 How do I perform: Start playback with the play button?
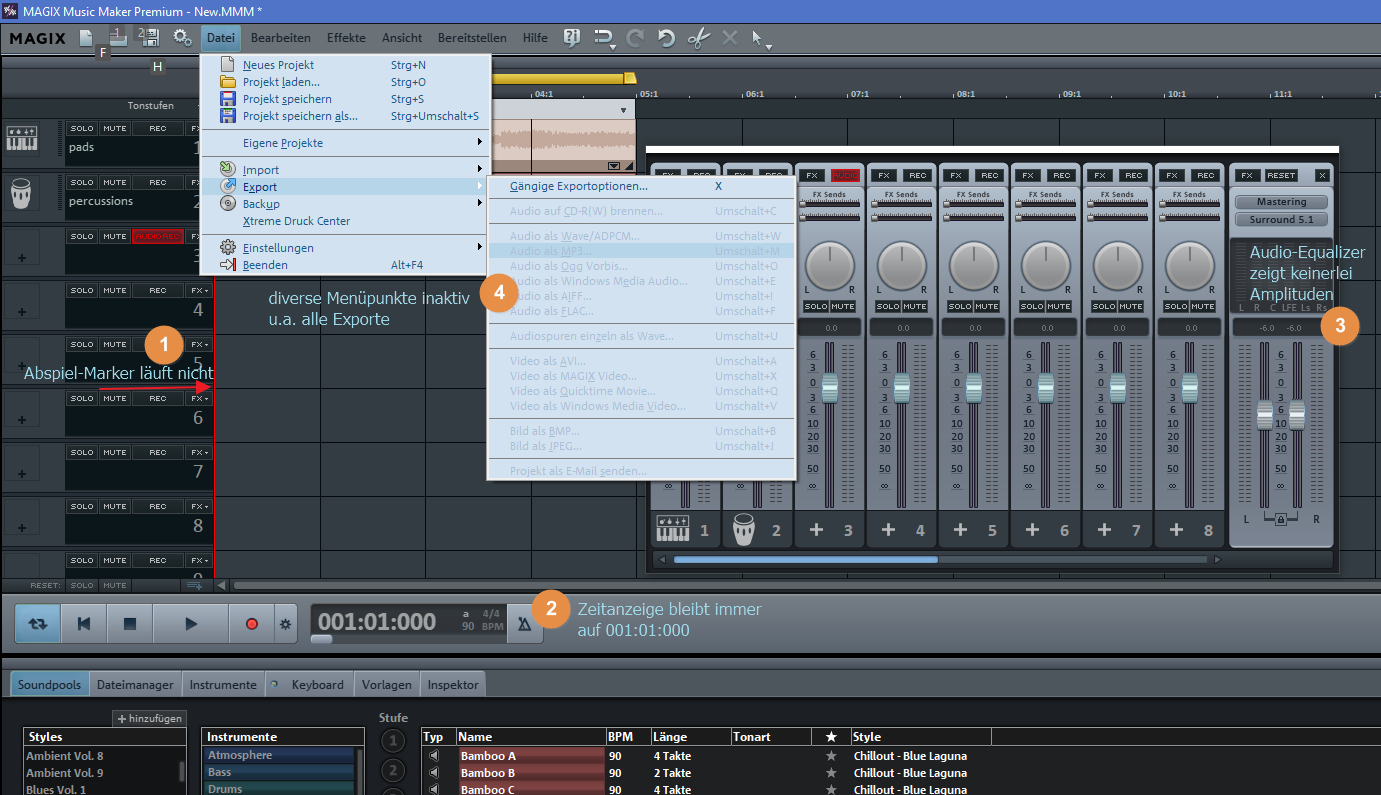coord(190,623)
